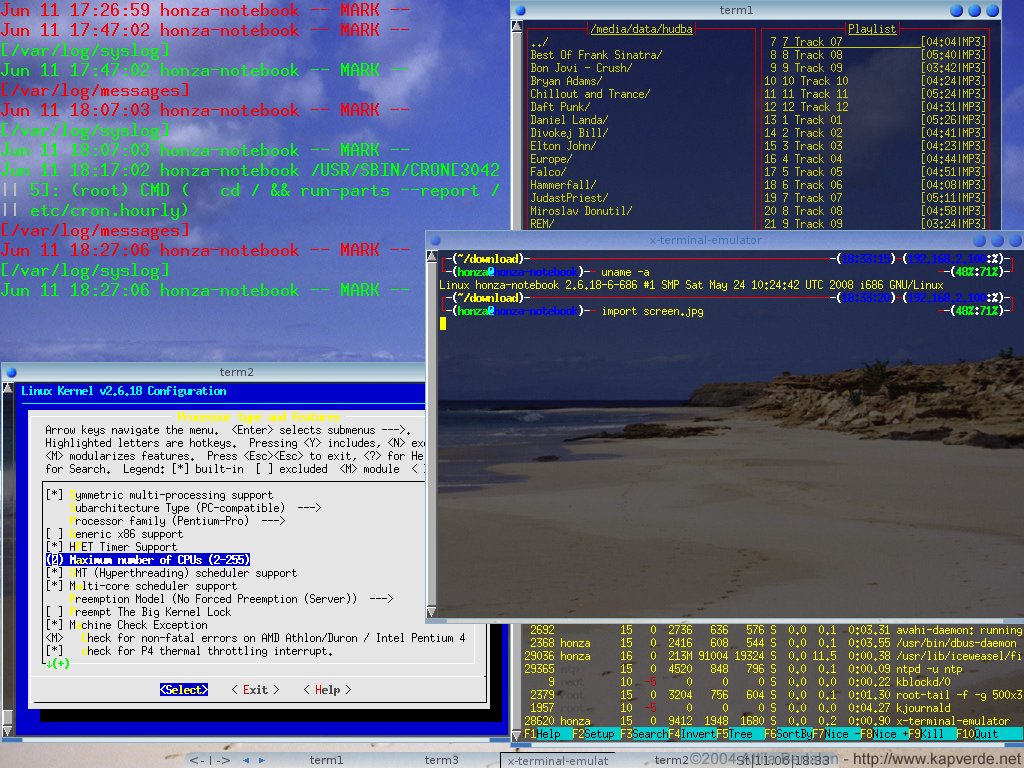Click the <-|-> pager control in the taskbar
This screenshot has height=768, width=1024.
(x=210, y=760)
